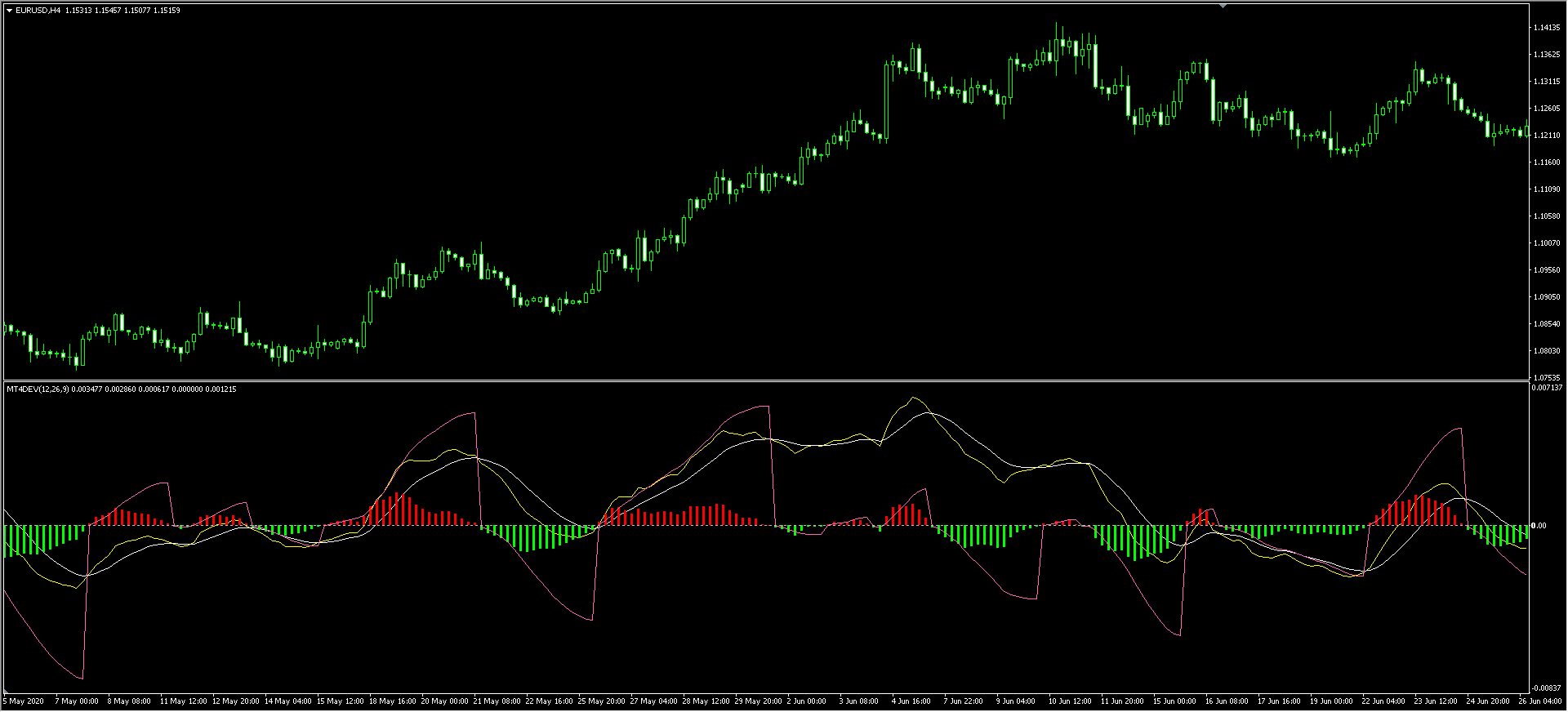Click the 27 May 04:00 time label
Image resolution: width=1568 pixels, height=712 pixels.
654,701
